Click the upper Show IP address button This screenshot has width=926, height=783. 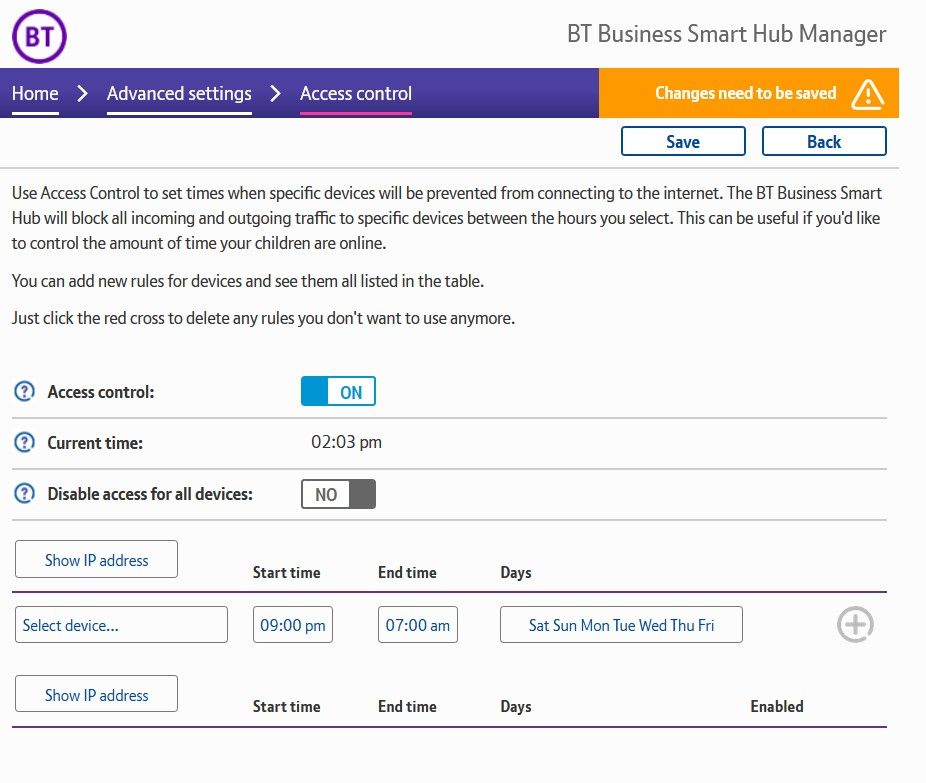point(96,559)
